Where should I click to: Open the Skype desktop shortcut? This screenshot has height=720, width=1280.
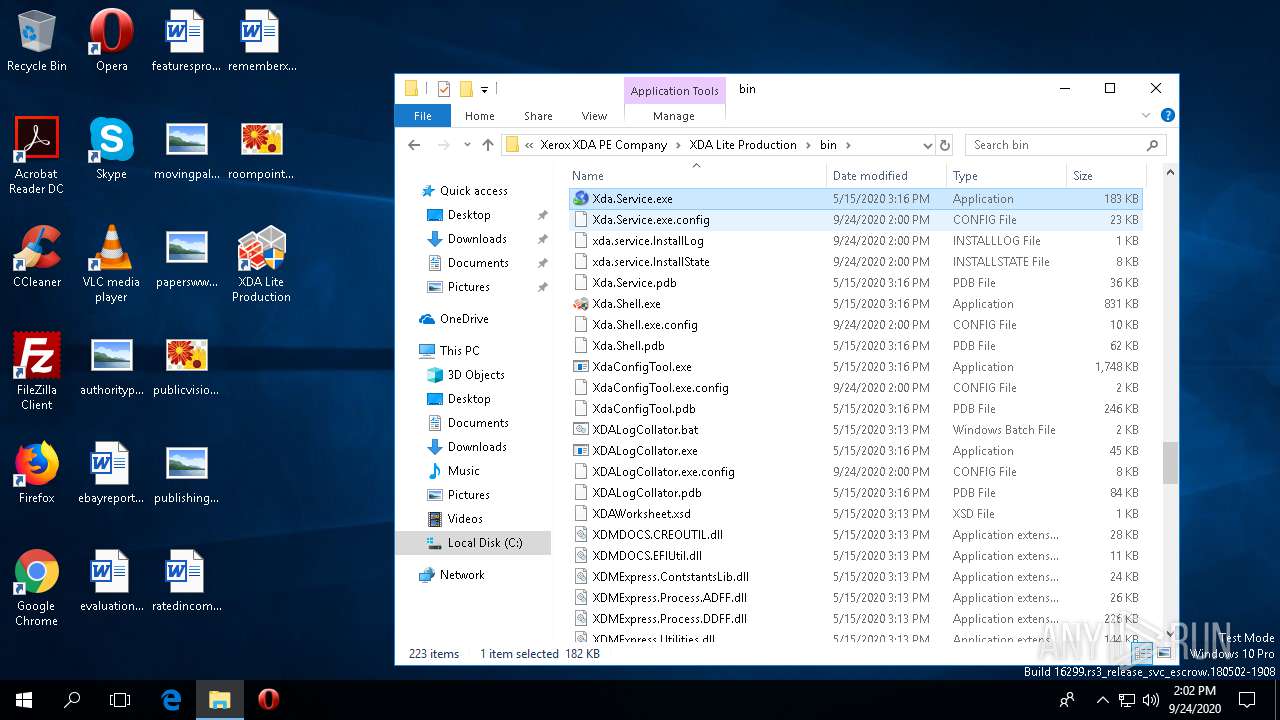click(111, 148)
